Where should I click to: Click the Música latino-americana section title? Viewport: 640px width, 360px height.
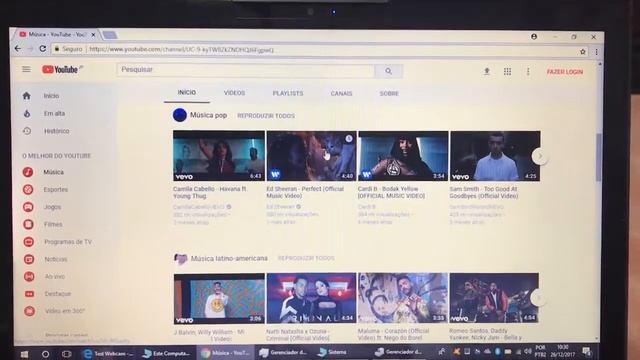(229, 258)
